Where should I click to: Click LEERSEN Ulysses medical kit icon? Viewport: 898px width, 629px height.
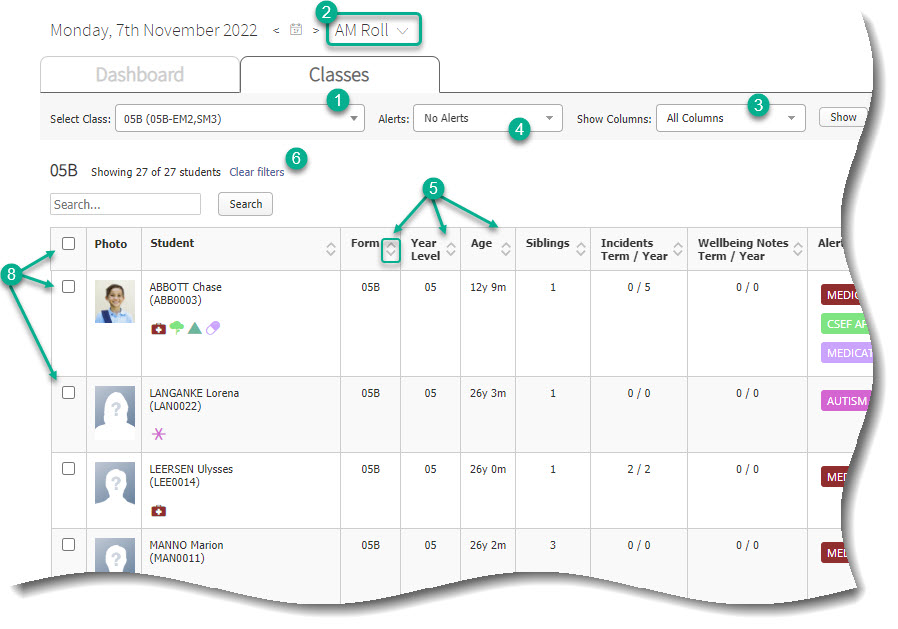coord(159,510)
